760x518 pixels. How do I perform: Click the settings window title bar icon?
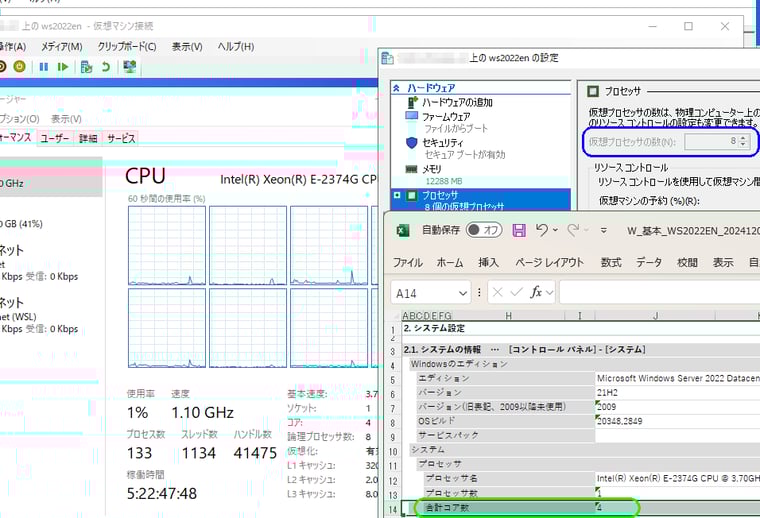click(x=387, y=59)
